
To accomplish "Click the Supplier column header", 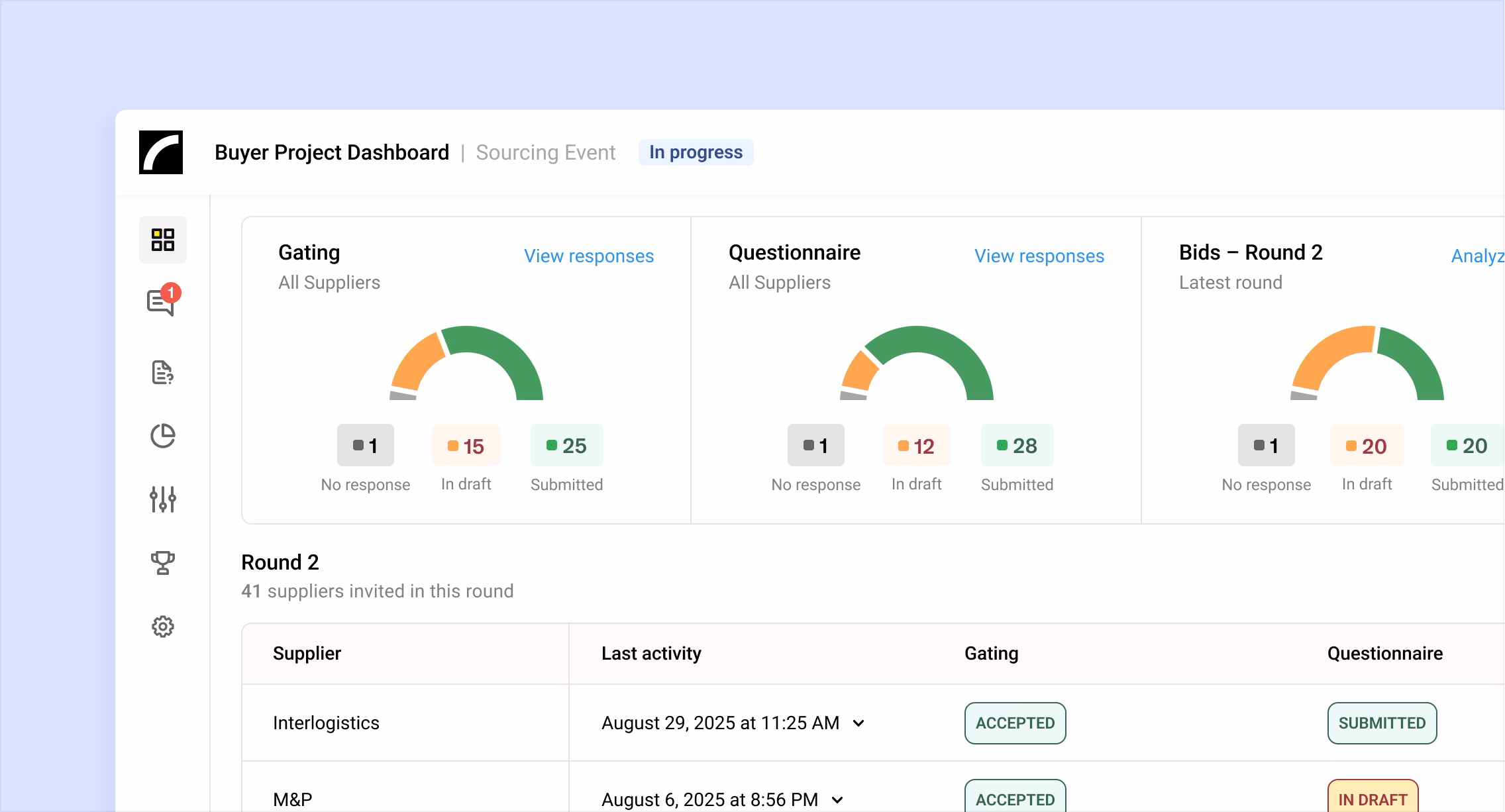I will coord(307,654).
